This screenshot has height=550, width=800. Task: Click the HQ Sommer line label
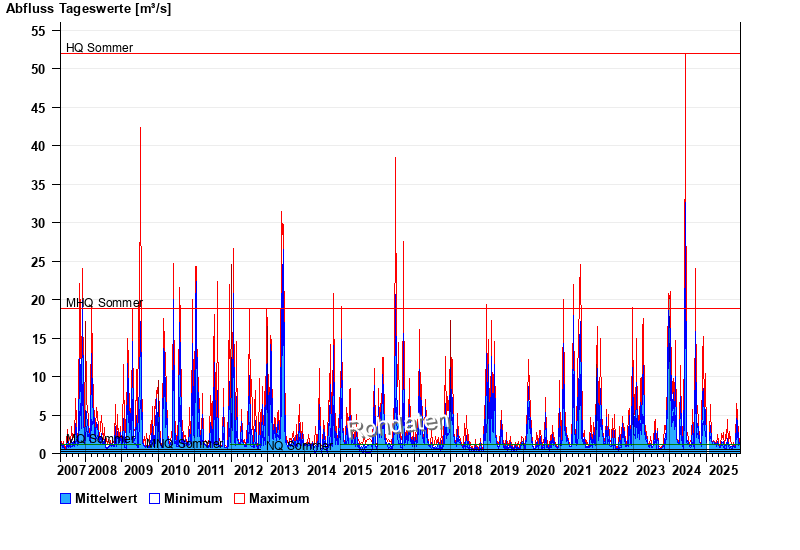(99, 47)
